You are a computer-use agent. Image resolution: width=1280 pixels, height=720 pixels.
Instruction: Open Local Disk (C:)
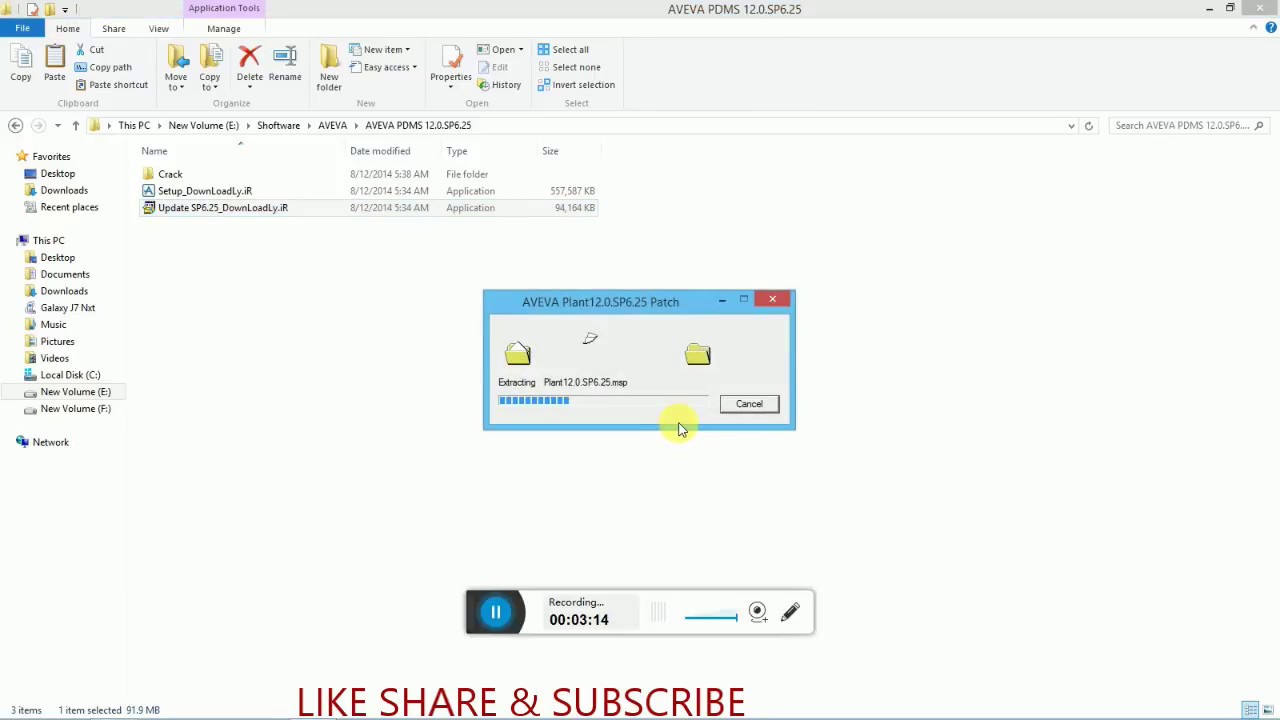coord(70,375)
